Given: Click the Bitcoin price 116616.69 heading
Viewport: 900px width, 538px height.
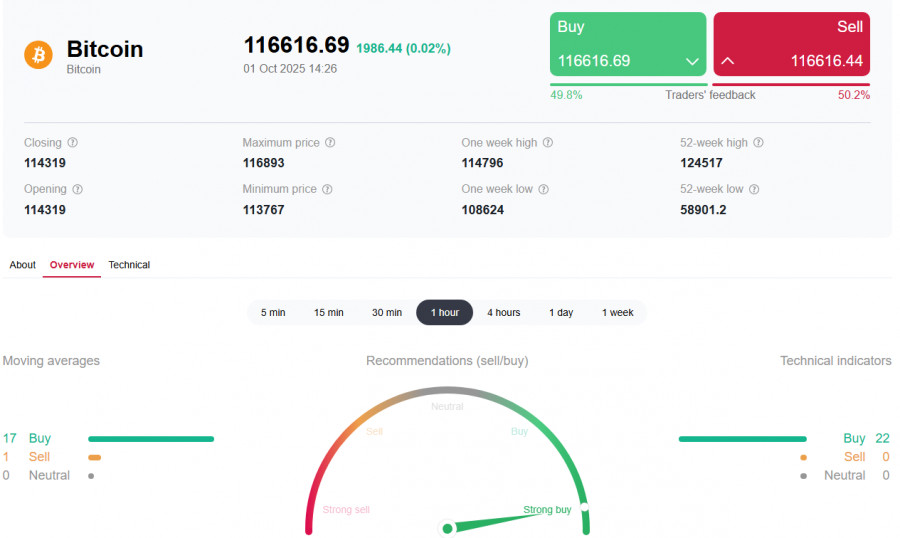Looking at the screenshot, I should pos(296,45).
